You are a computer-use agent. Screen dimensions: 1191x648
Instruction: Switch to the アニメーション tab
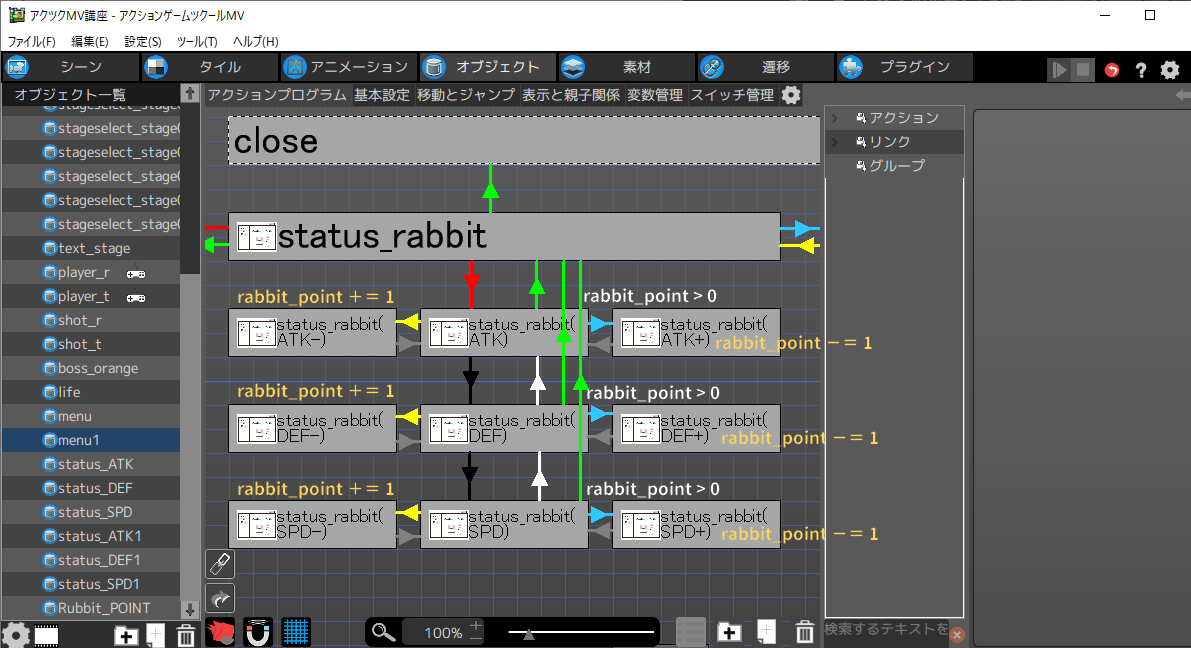[x=346, y=67]
